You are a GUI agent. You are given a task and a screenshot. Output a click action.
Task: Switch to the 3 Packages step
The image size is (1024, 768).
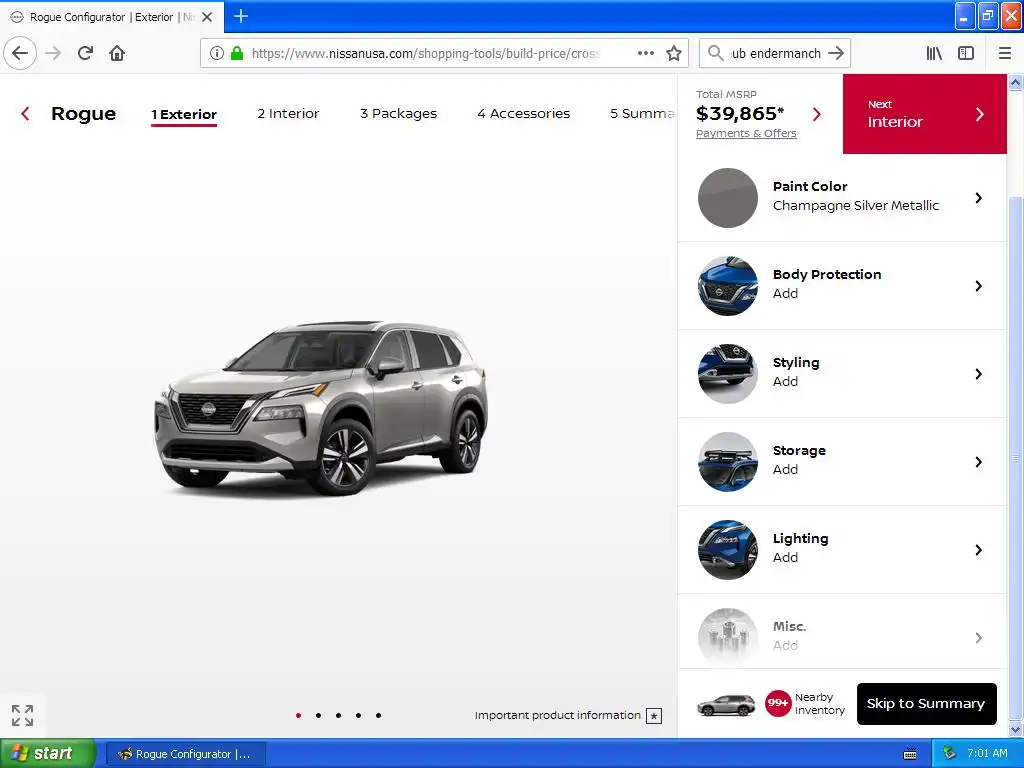398,114
